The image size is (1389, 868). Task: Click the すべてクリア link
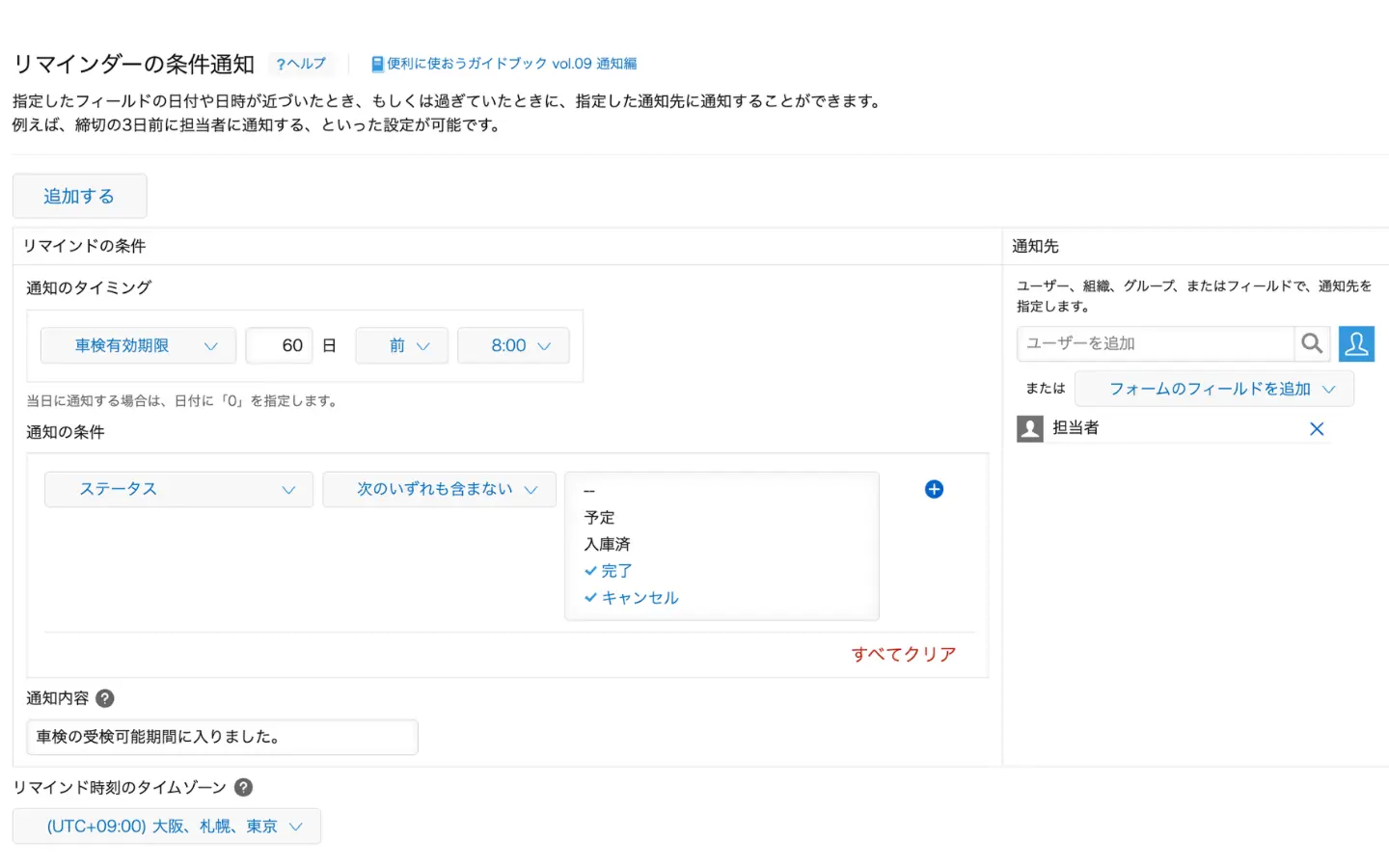coord(904,654)
